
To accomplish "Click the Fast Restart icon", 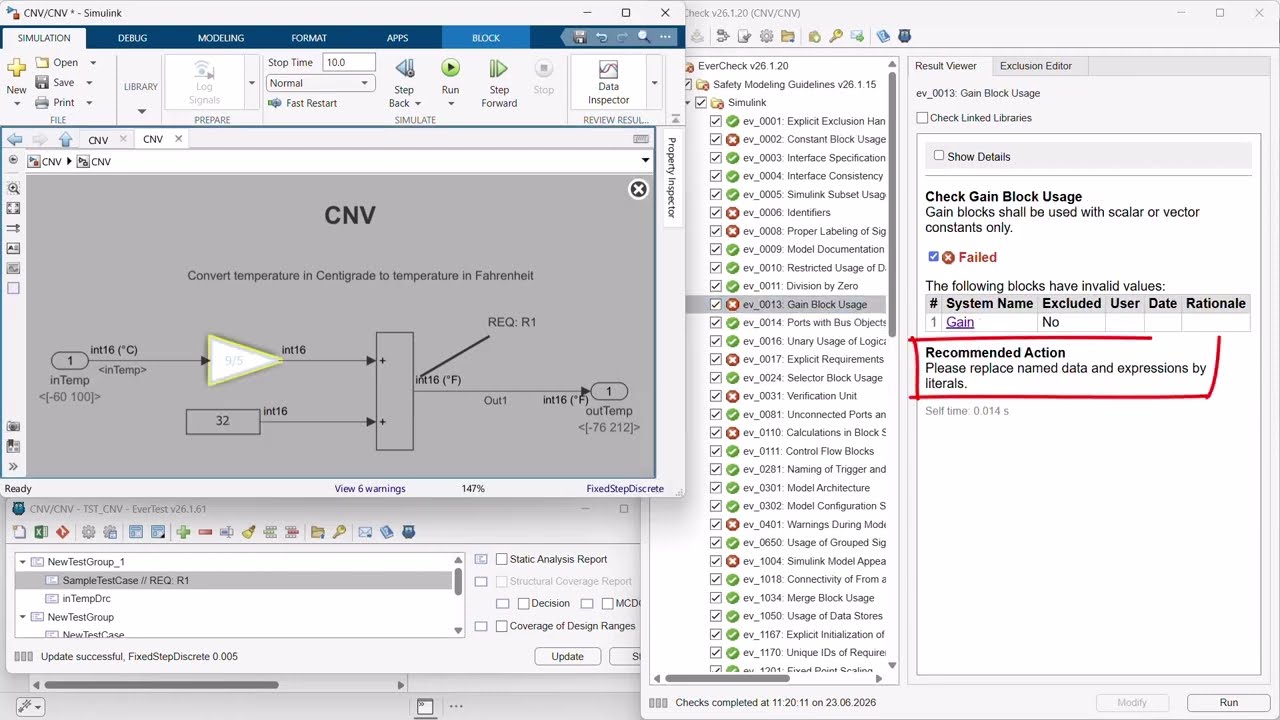I will pos(274,103).
